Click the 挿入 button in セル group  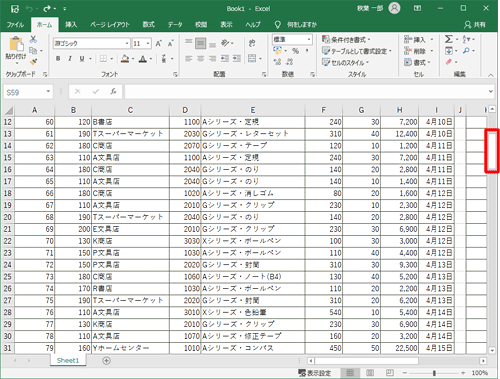pos(419,40)
